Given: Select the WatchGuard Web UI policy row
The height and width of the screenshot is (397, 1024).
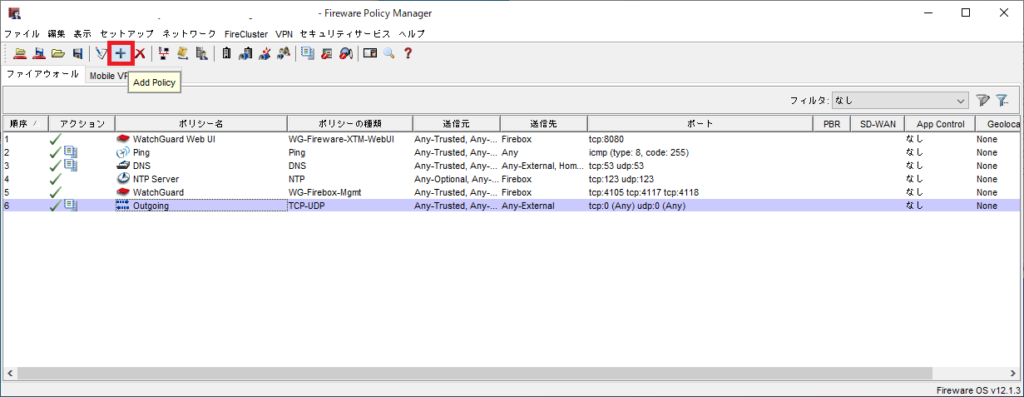Looking at the screenshot, I should coord(511,139).
